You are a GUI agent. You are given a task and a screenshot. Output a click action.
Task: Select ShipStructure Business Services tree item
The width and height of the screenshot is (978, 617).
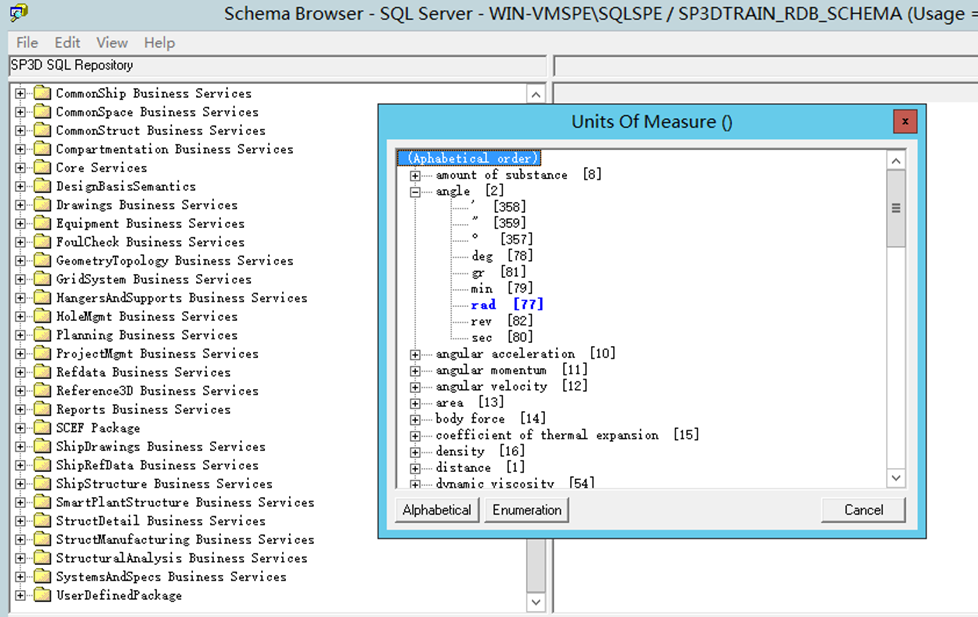click(x=164, y=483)
